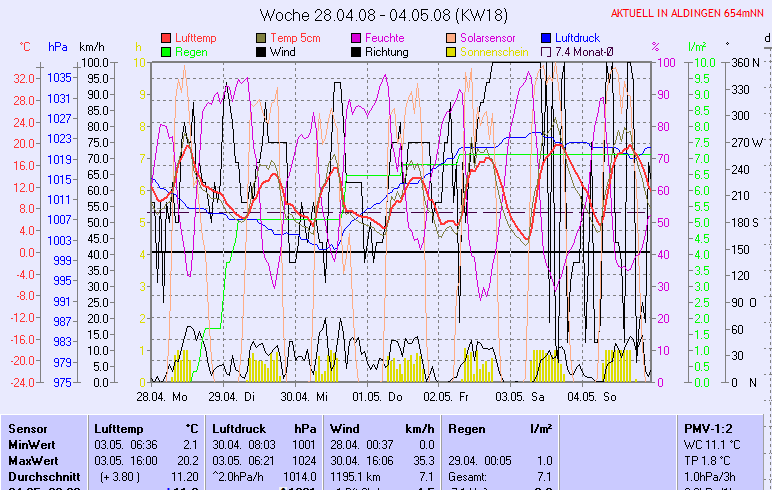
Task: Click the blue Luftdruck legend square
Action: click(546, 37)
